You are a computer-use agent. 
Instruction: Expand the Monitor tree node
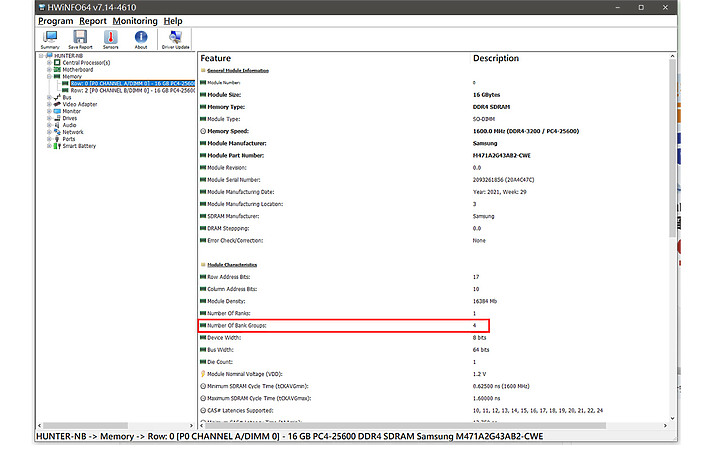[x=49, y=111]
